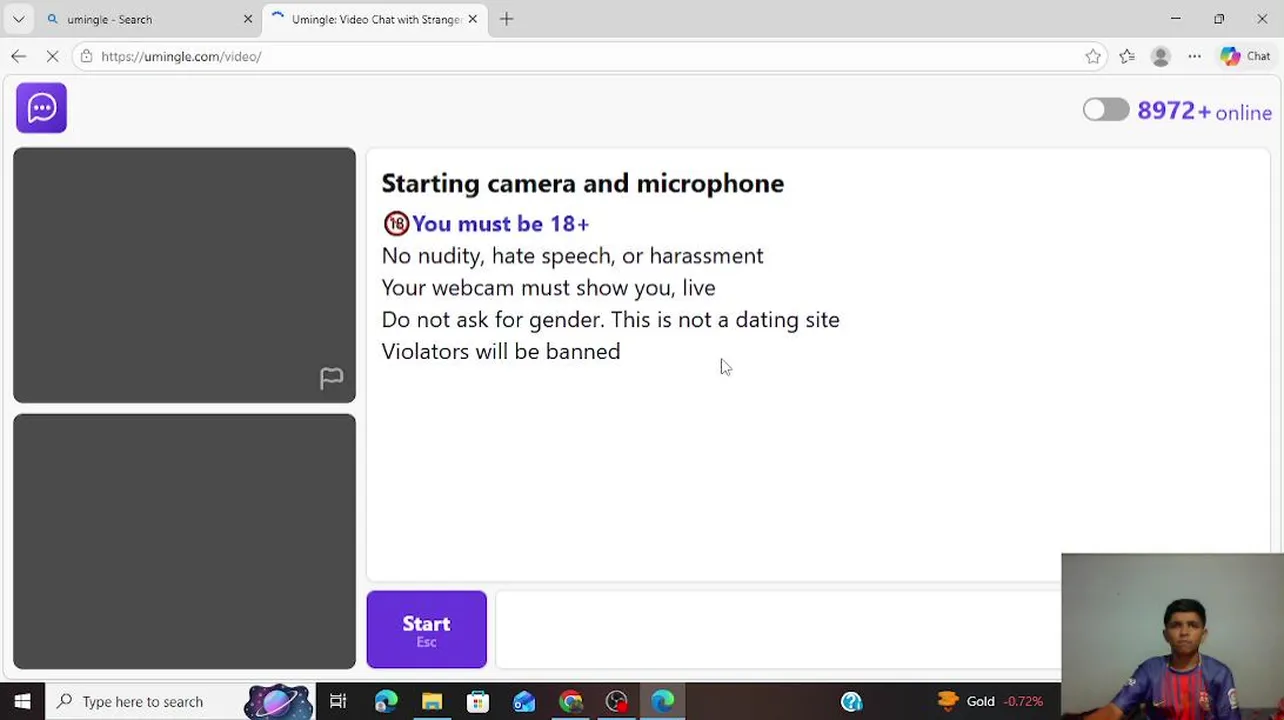Screen dimensions: 1284x720
Task: Close the 'umingle - Search' tab
Action: tap(248, 19)
